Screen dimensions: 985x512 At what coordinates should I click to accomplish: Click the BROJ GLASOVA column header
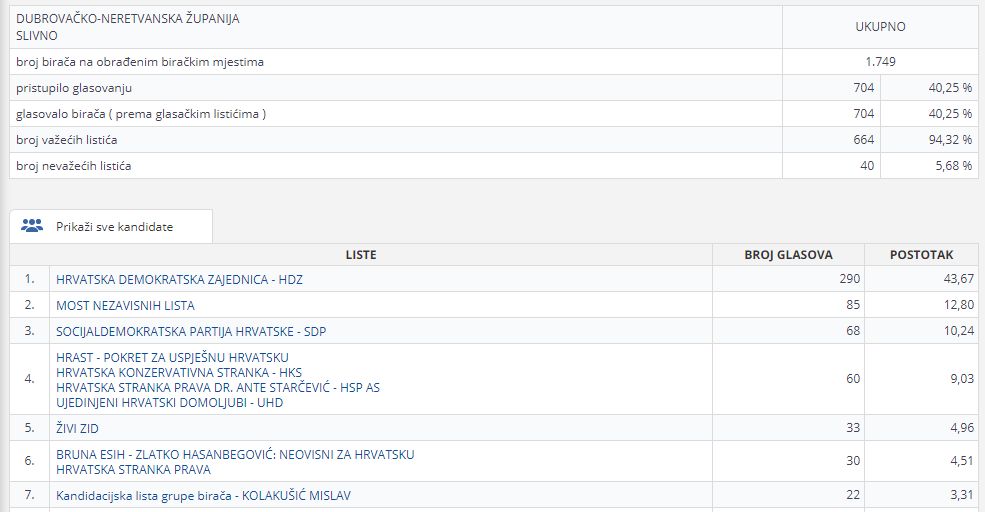788,255
